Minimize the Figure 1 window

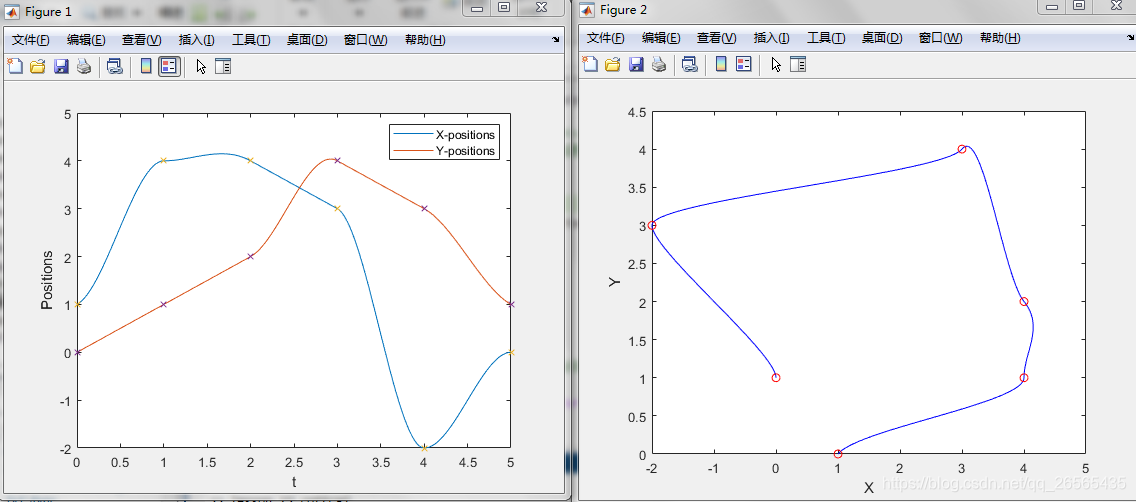(x=478, y=7)
